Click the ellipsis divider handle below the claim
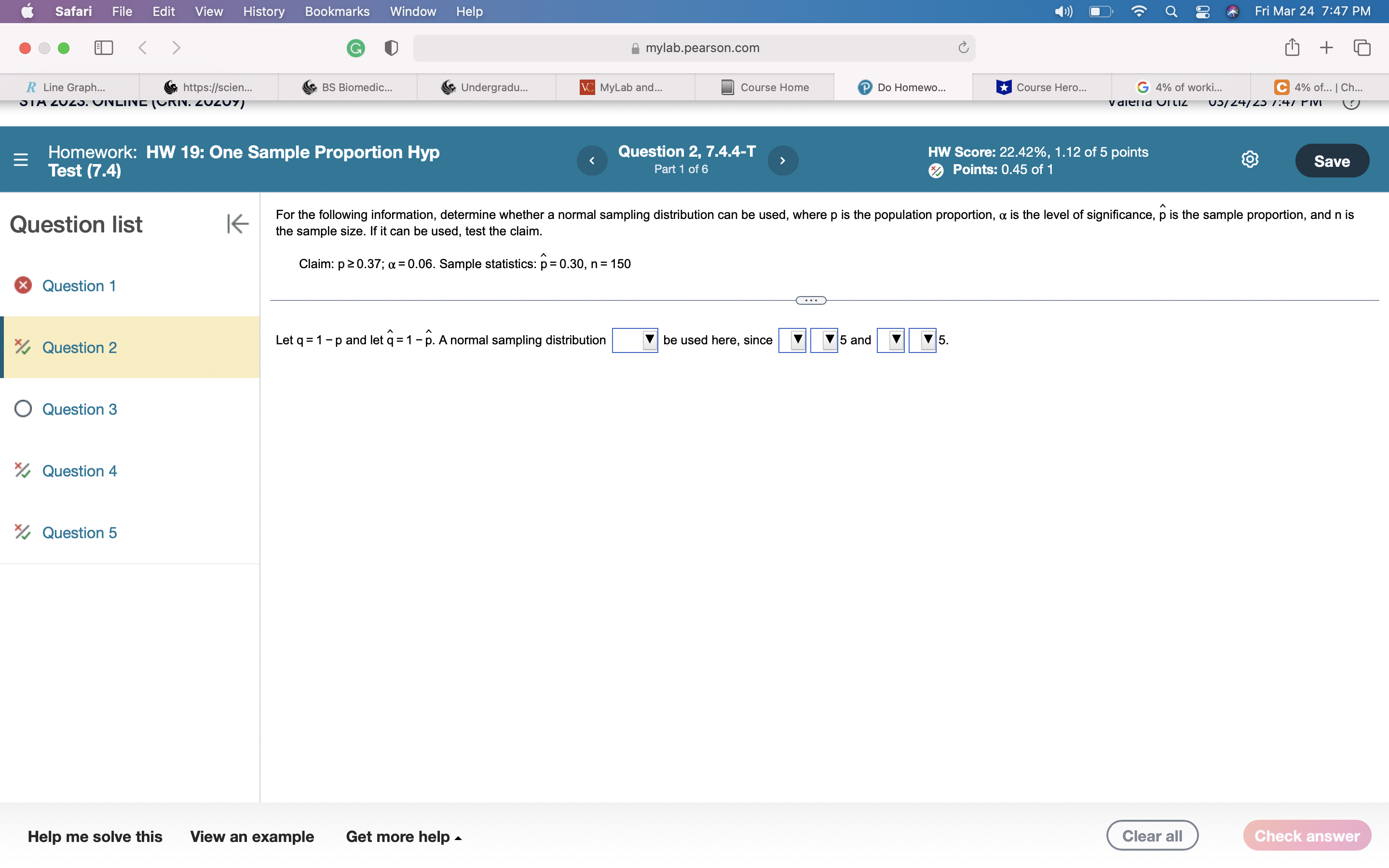This screenshot has height=868, width=1389. tap(810, 300)
